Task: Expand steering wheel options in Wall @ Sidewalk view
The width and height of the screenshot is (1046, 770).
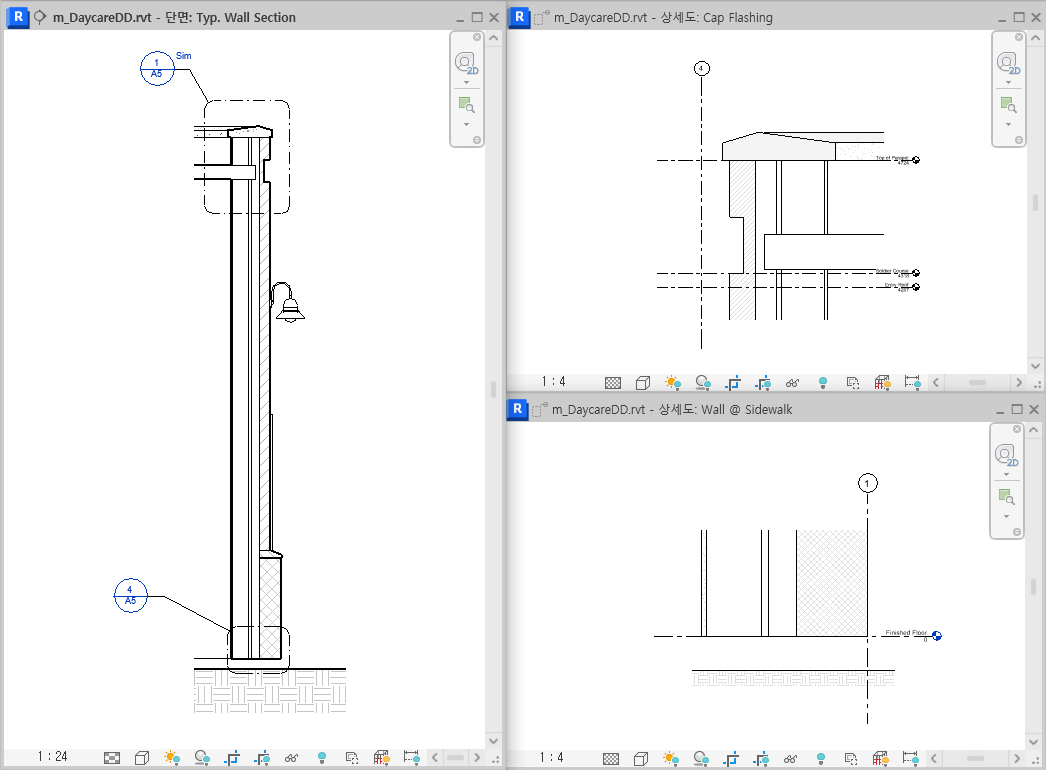Action: pyautogui.click(x=1006, y=474)
